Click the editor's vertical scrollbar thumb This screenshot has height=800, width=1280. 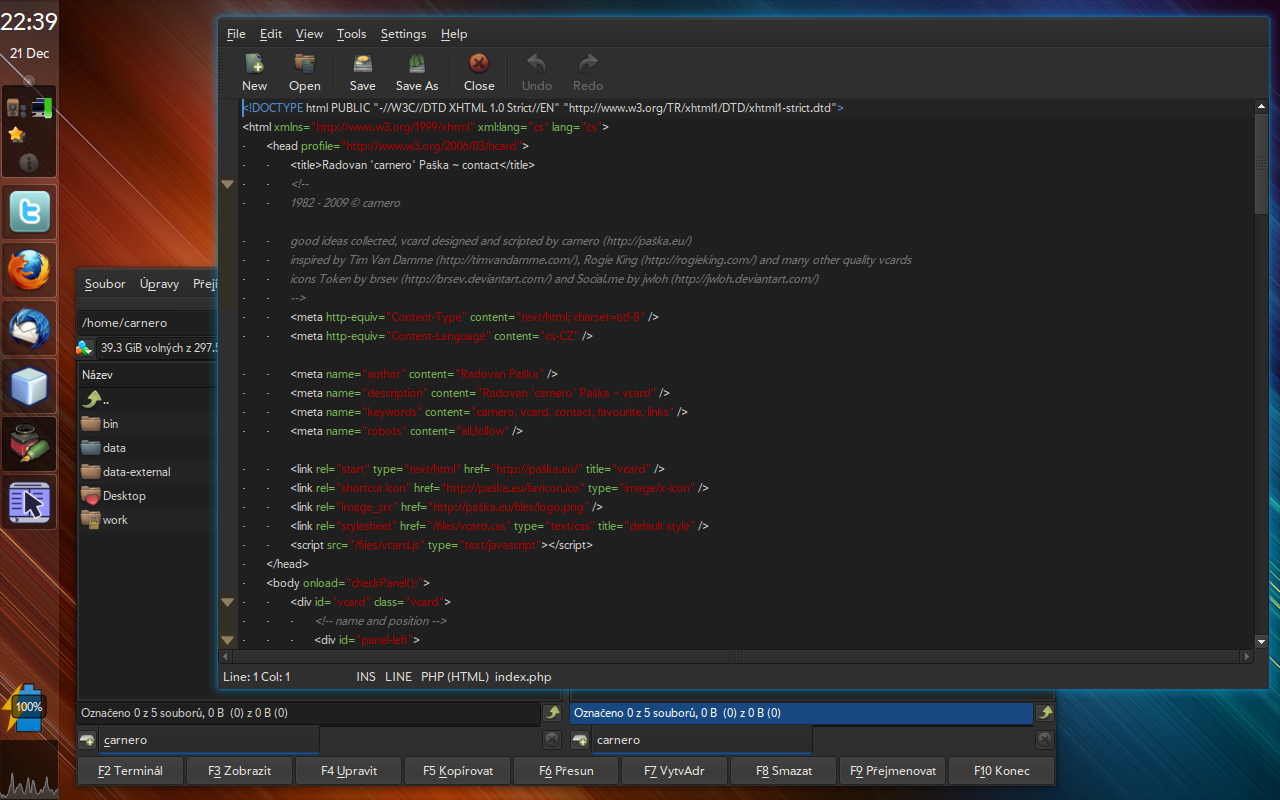click(1261, 164)
